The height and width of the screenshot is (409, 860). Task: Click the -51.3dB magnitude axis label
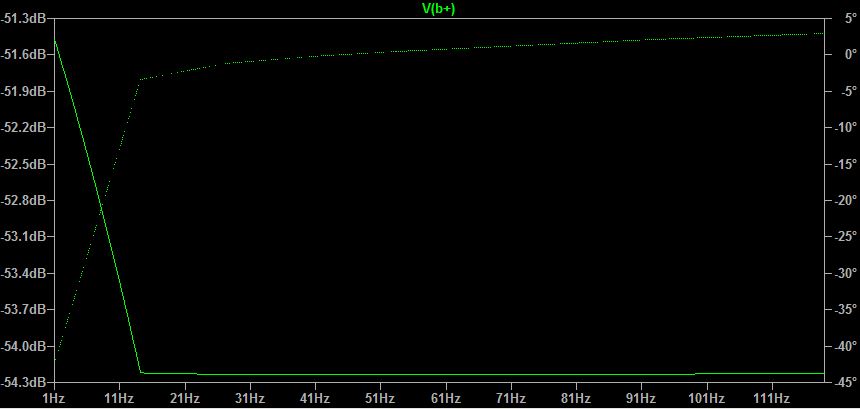22,19
